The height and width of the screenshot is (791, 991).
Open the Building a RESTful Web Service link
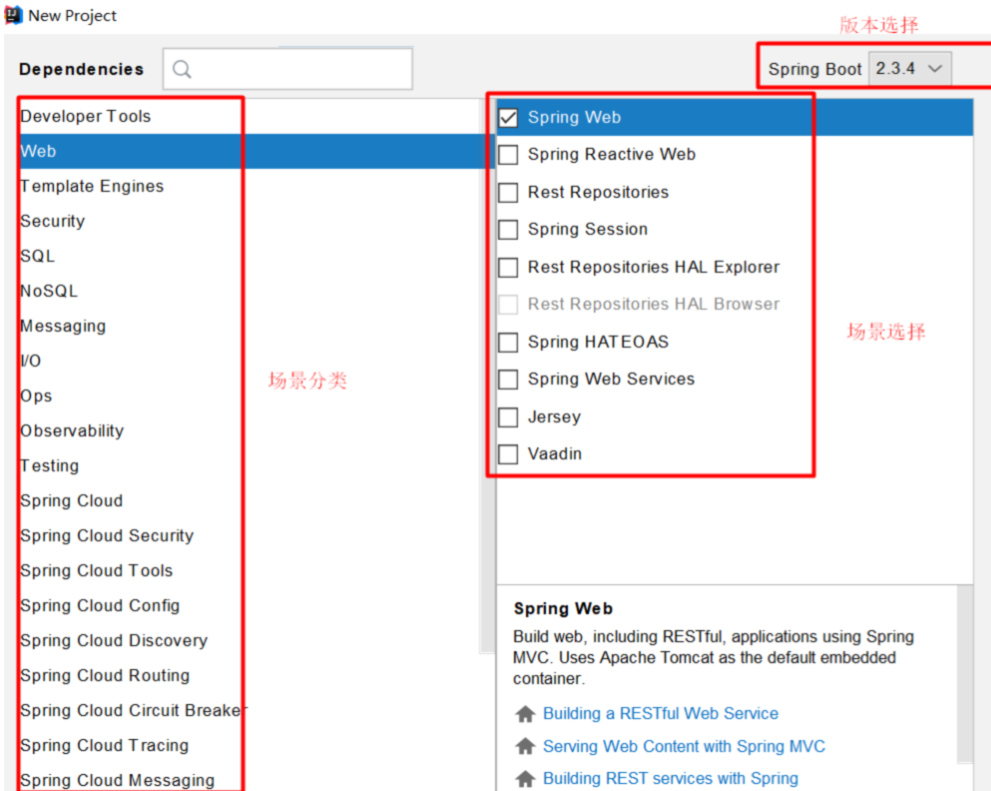[x=660, y=714]
